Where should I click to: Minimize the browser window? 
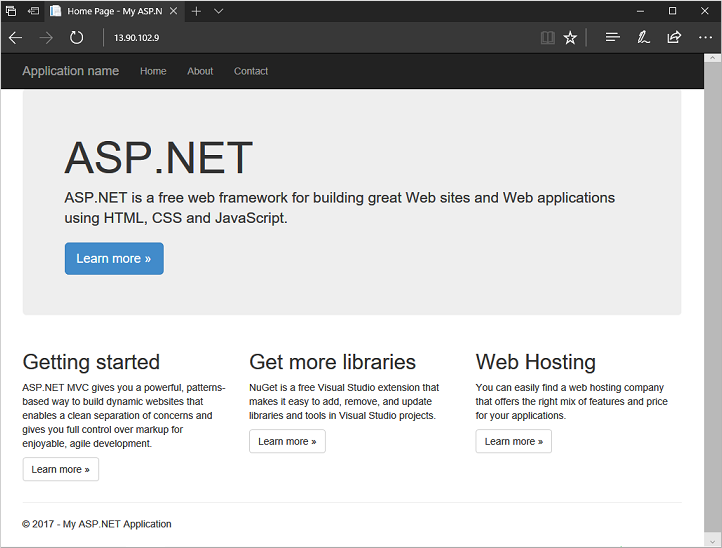point(640,11)
